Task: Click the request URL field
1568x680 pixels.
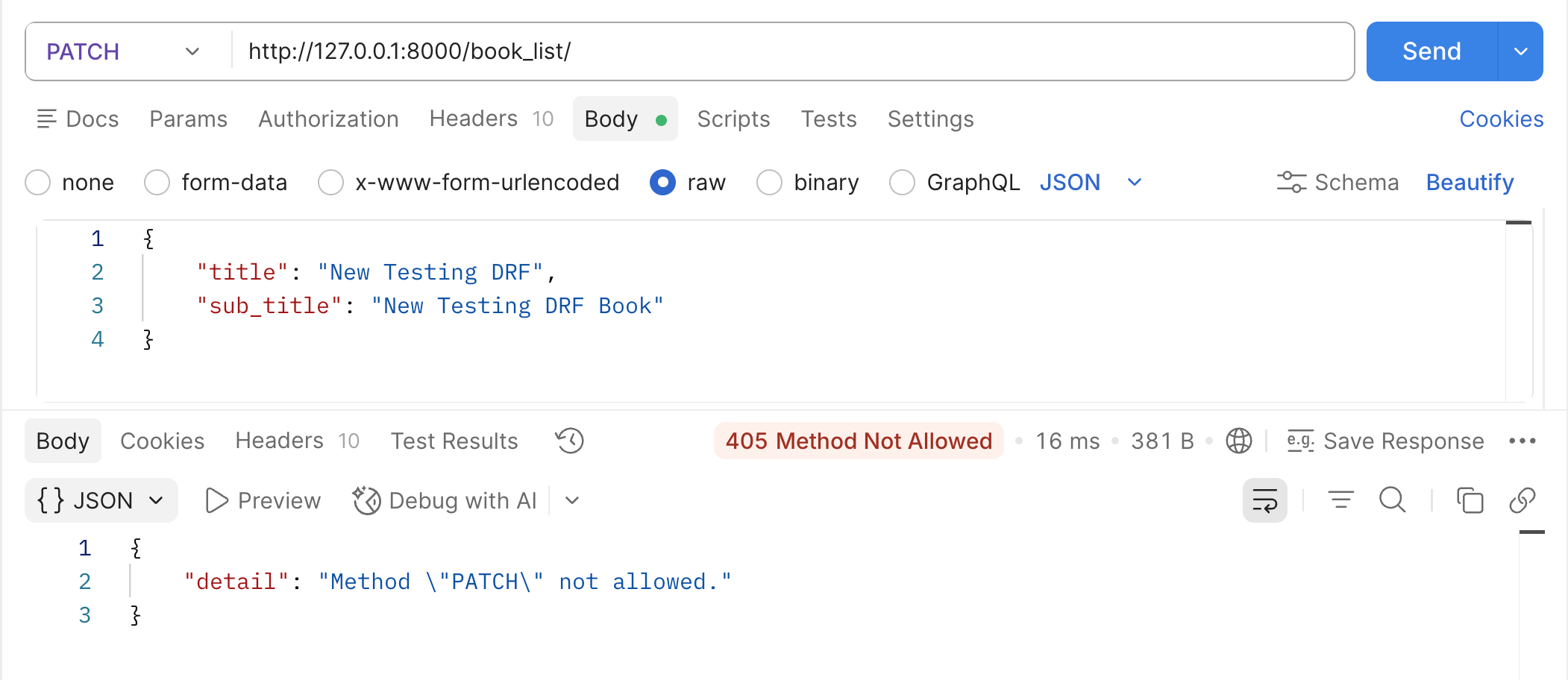Action: [792, 51]
